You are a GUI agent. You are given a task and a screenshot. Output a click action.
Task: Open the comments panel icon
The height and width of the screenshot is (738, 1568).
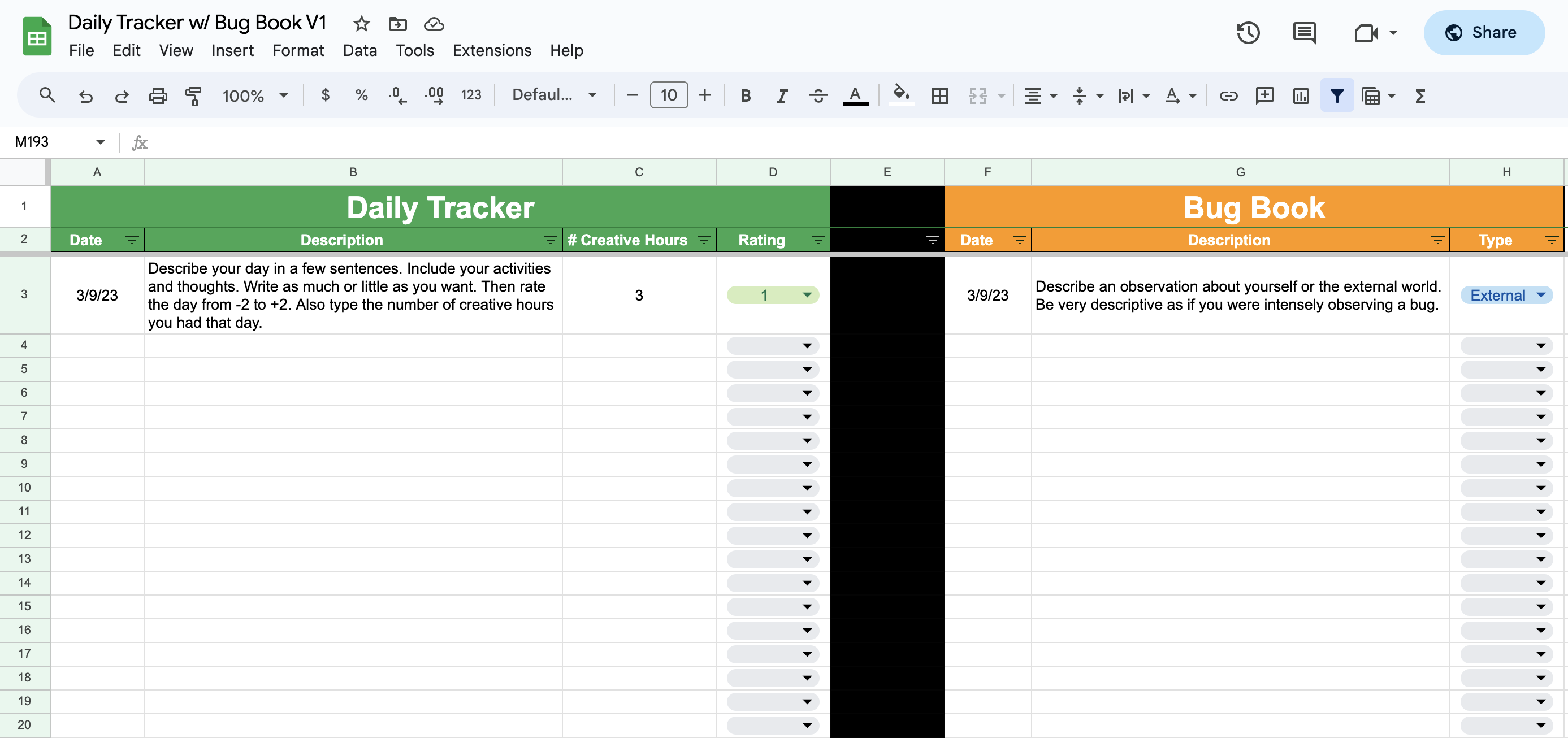point(1303,33)
